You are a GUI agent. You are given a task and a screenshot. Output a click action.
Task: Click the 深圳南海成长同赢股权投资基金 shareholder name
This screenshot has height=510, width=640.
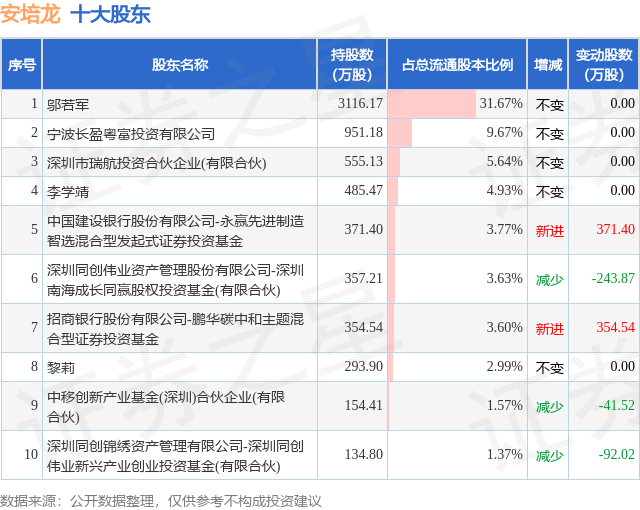tap(175, 279)
